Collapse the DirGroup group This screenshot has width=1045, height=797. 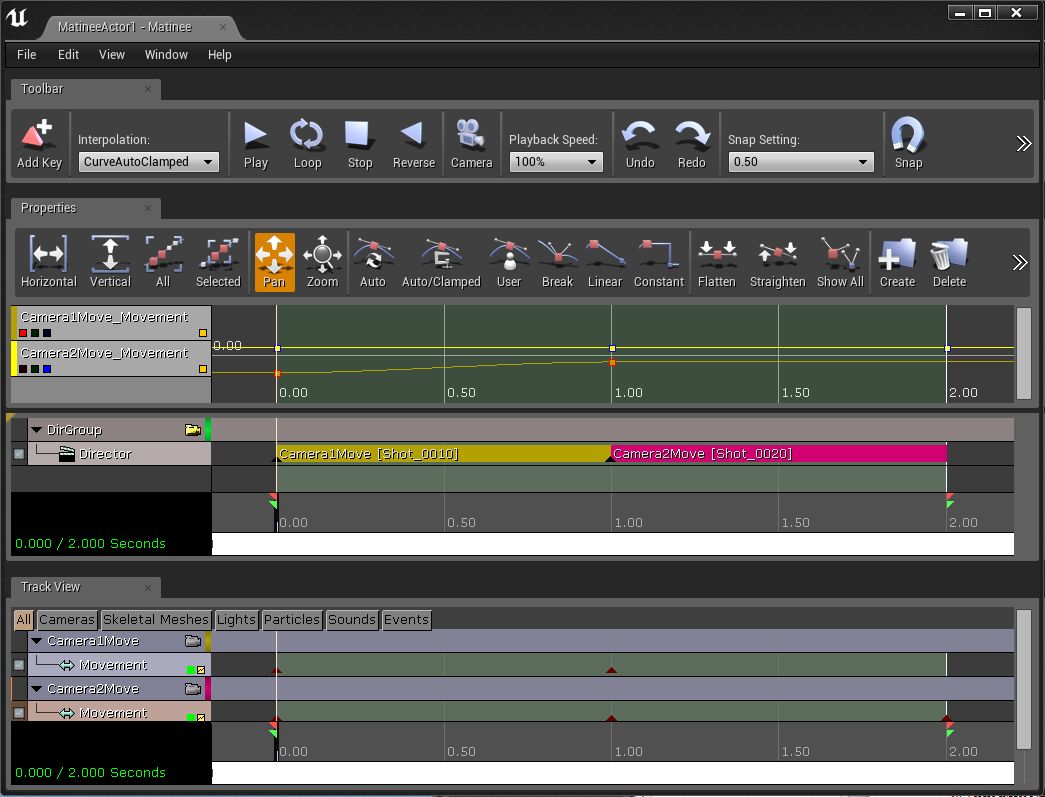point(37,430)
